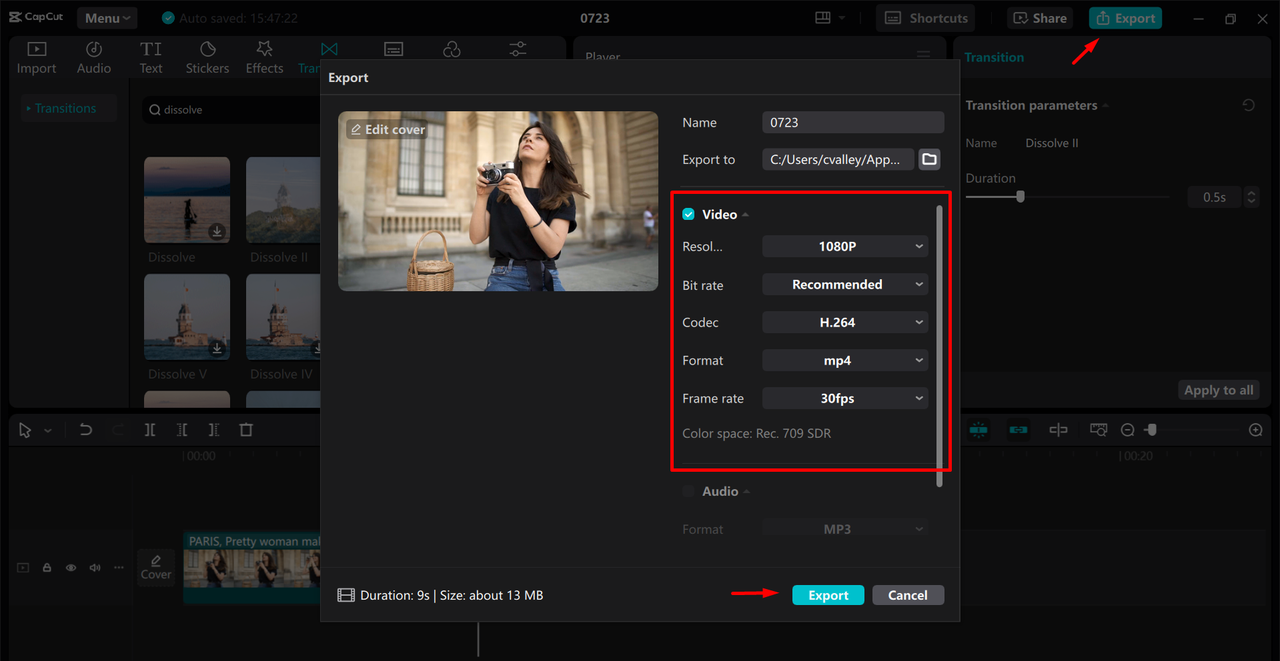
Task: Zoom in the timeline
Action: click(1256, 430)
